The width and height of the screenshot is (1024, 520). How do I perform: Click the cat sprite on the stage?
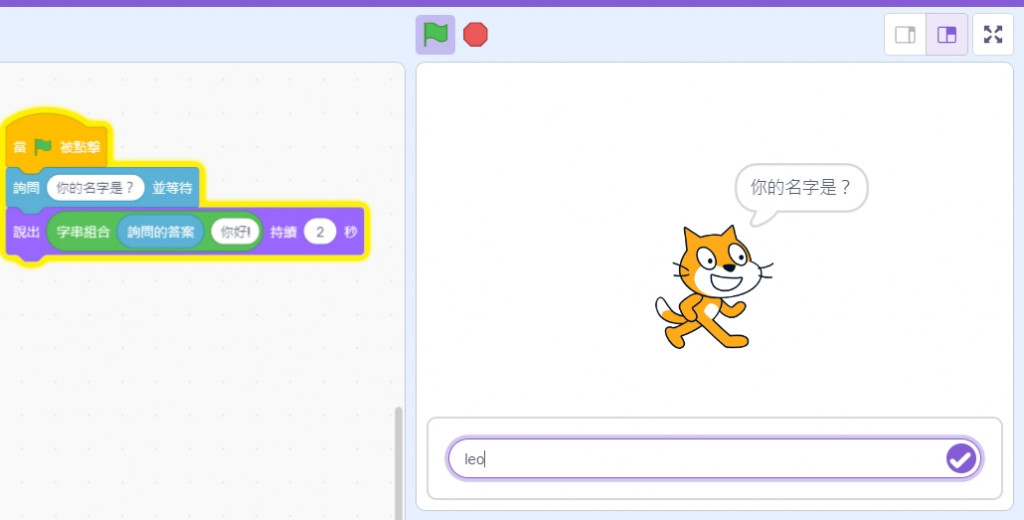712,287
